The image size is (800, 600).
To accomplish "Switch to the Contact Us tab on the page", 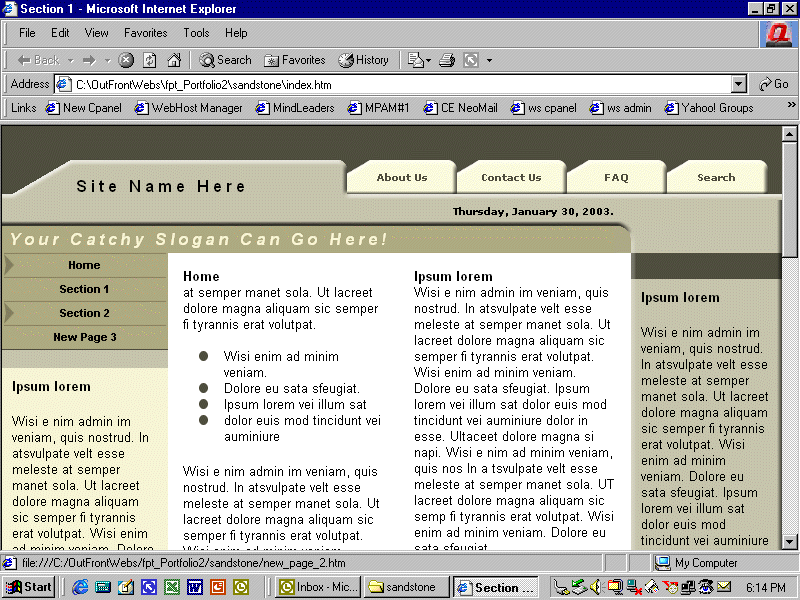I will (x=511, y=177).
